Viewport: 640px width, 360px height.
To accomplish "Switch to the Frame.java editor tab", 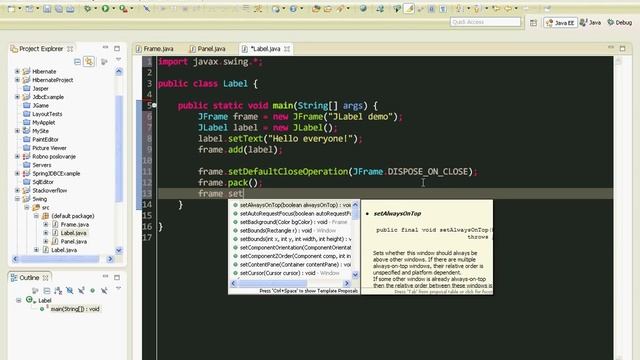I will pyautogui.click(x=155, y=49).
